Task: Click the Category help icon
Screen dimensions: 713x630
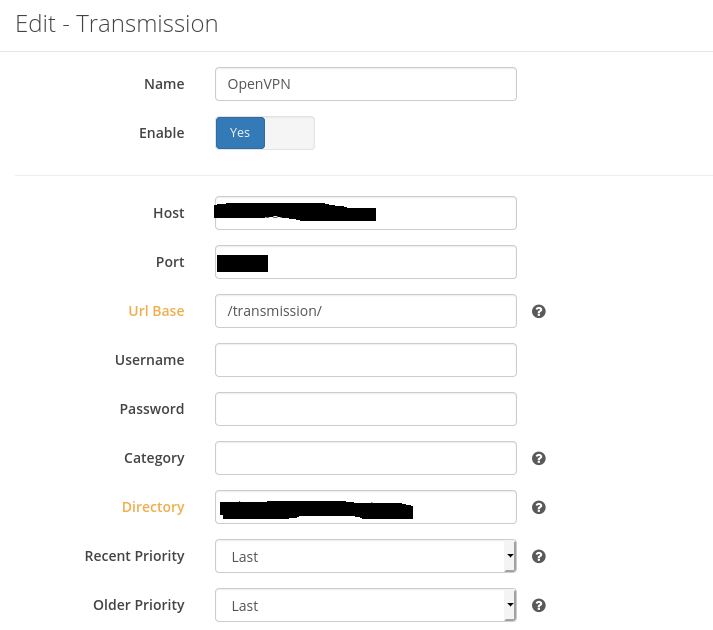Action: point(538,459)
